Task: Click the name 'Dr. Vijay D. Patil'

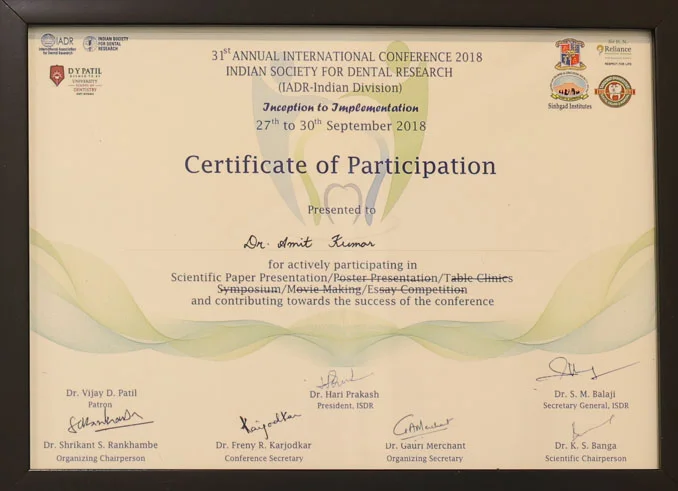Action: (x=101, y=393)
